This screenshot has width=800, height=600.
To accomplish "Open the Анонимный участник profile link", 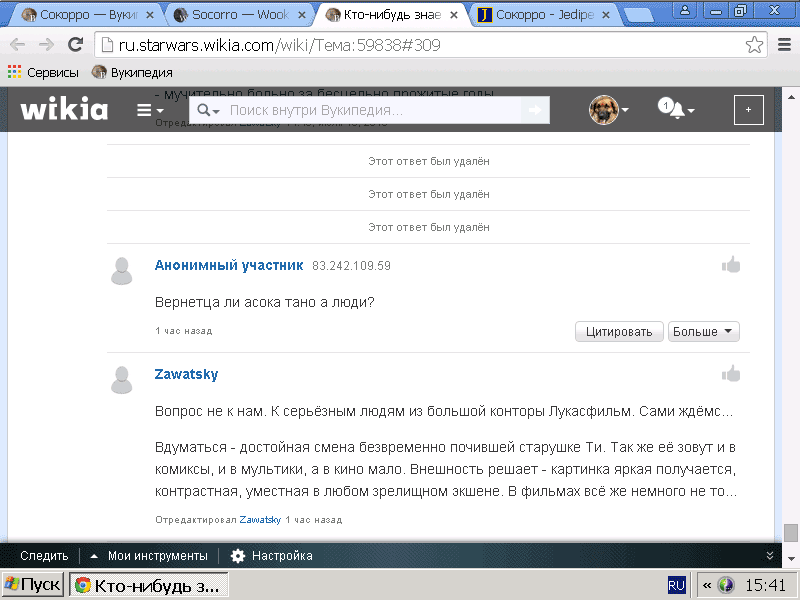I will tap(229, 265).
